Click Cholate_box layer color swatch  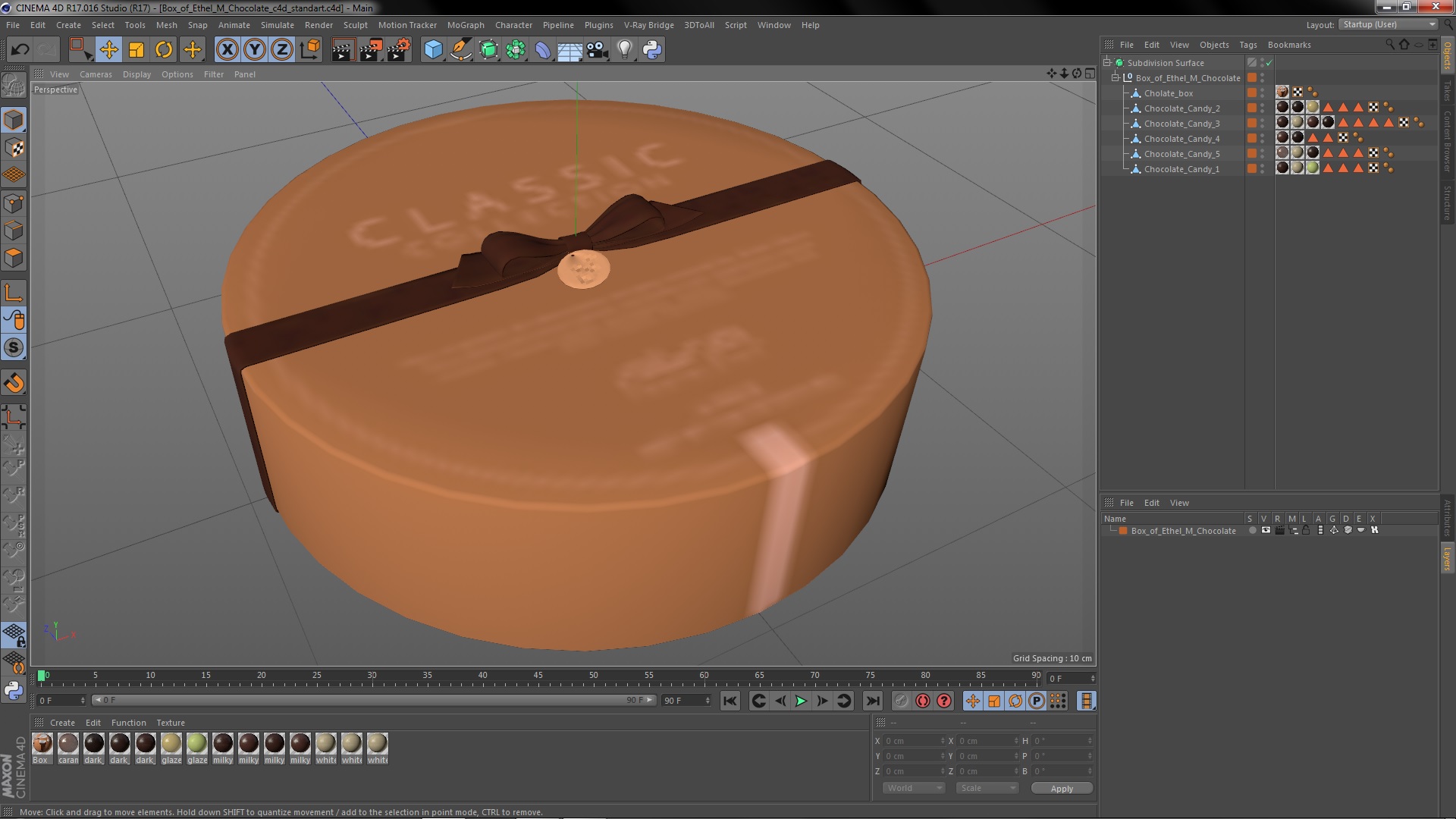click(1252, 93)
